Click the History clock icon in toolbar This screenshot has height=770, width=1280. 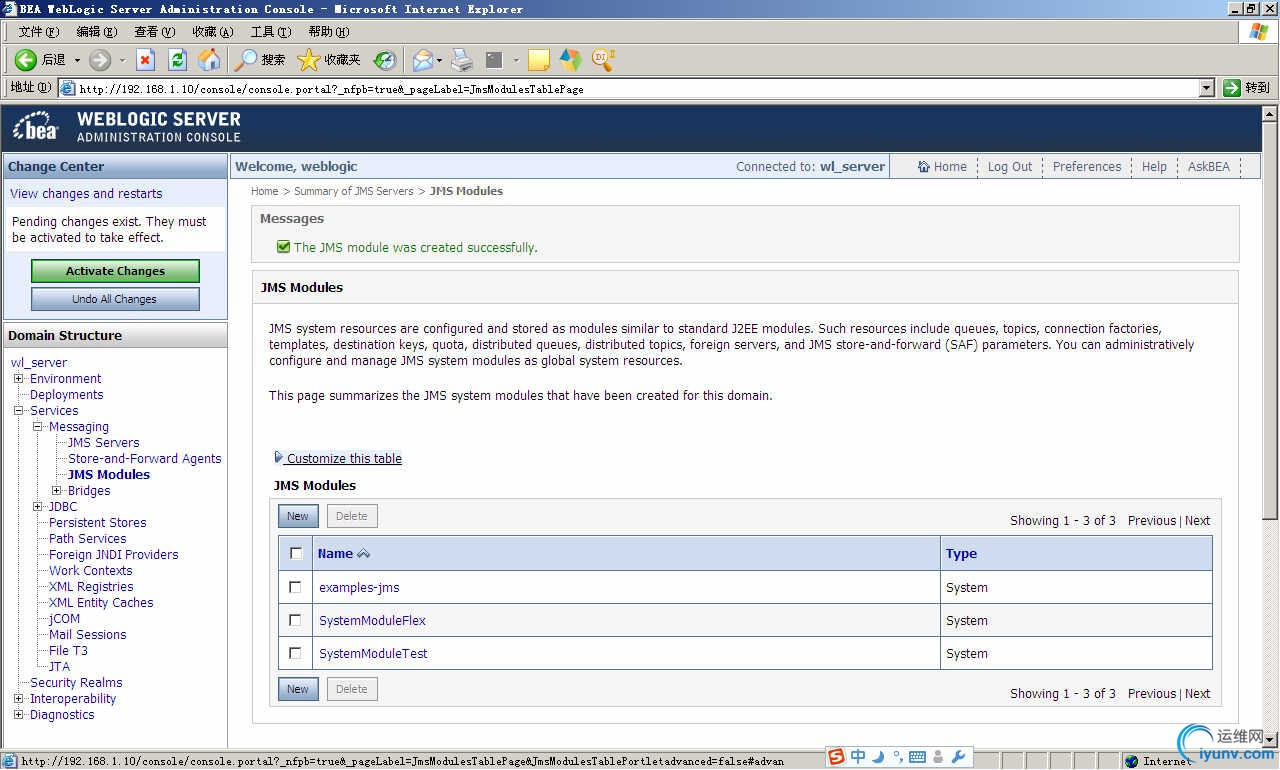(385, 60)
